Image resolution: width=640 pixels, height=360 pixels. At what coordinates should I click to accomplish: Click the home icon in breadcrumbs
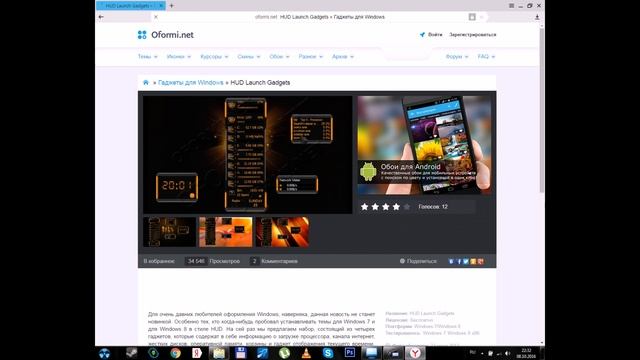tap(146, 82)
